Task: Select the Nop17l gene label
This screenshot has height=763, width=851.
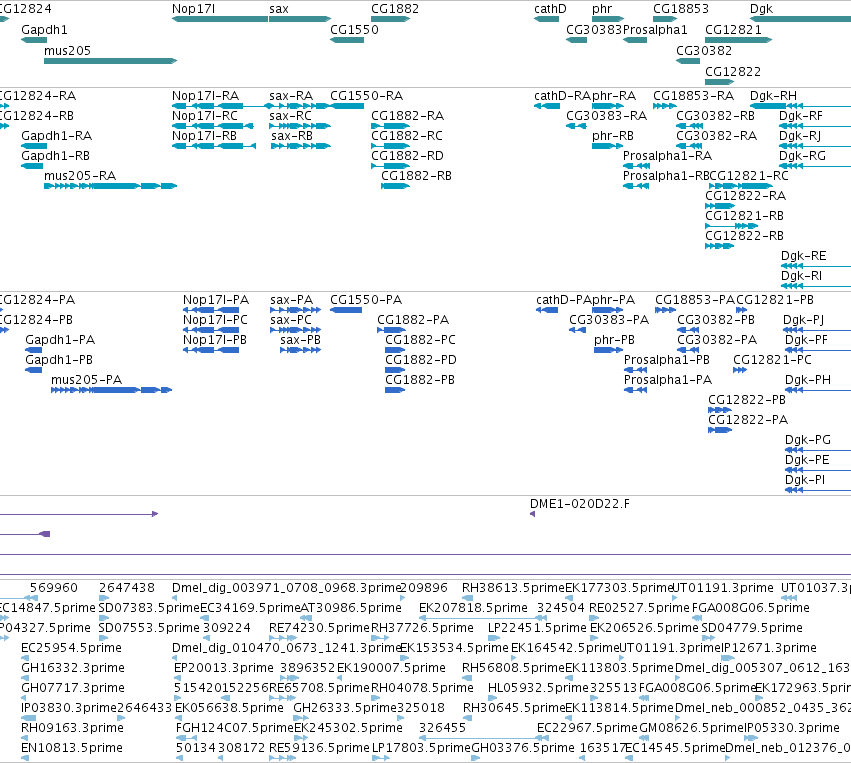Action: tap(193, 9)
